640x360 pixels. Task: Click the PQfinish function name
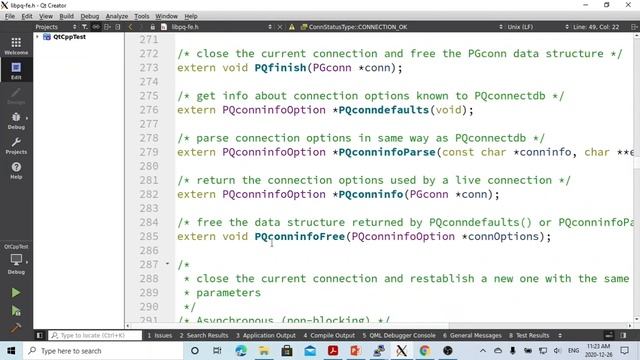(x=280, y=68)
